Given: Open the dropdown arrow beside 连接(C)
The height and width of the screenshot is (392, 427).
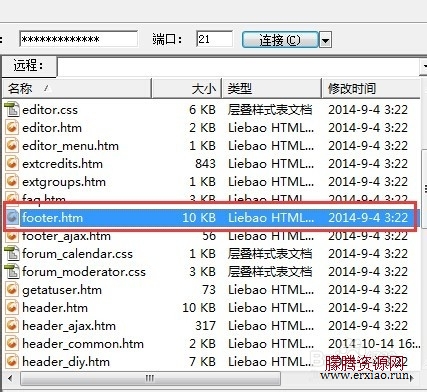Looking at the screenshot, I should (325, 40).
